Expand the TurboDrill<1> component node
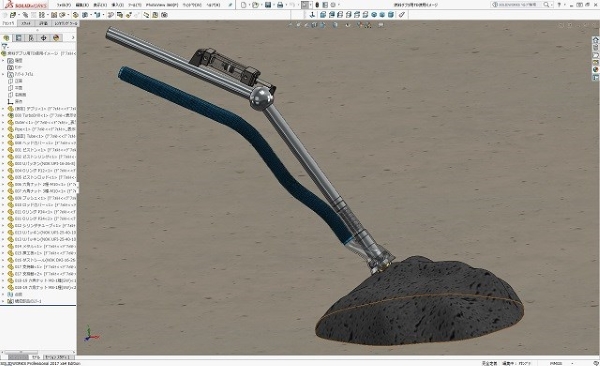 click(x=3, y=115)
